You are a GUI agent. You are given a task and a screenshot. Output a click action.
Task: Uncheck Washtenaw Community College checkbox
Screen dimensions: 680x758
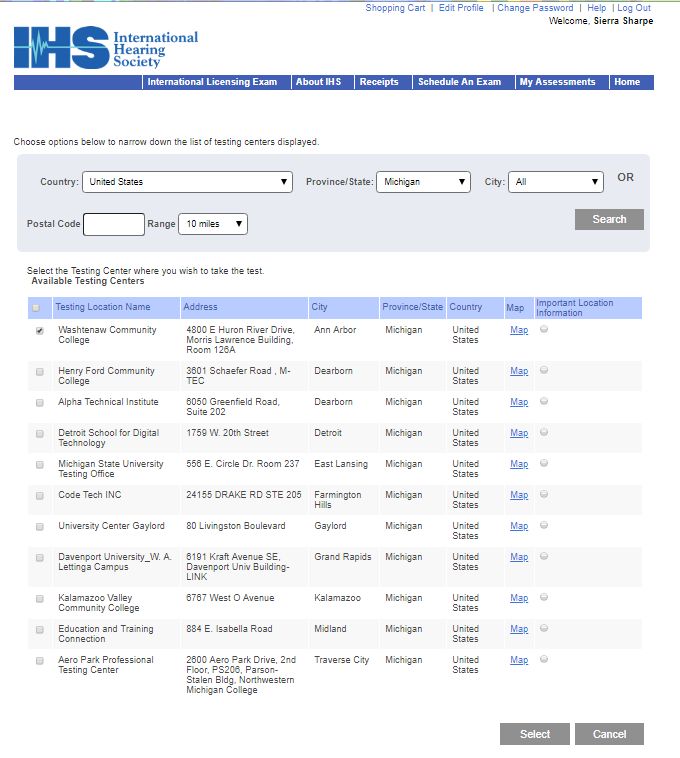[40, 331]
